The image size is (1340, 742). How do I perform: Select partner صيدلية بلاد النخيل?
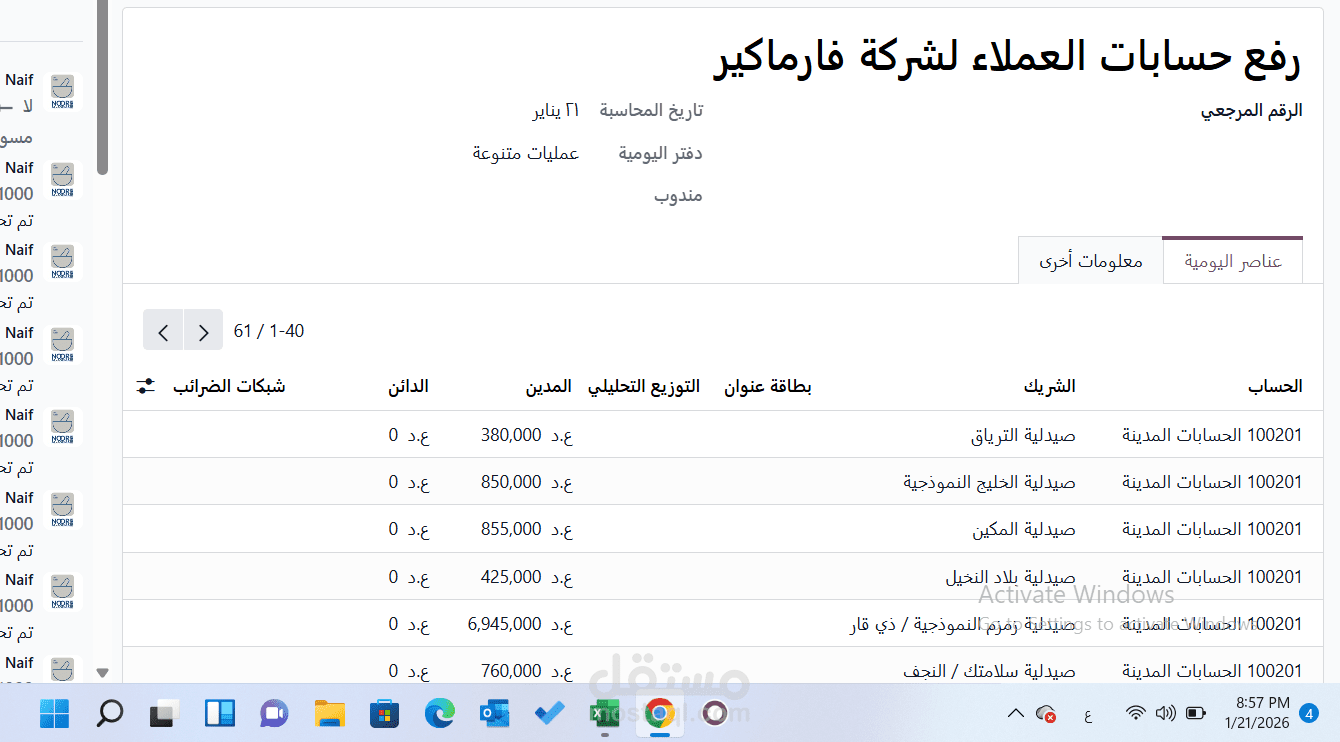[x=1010, y=577]
